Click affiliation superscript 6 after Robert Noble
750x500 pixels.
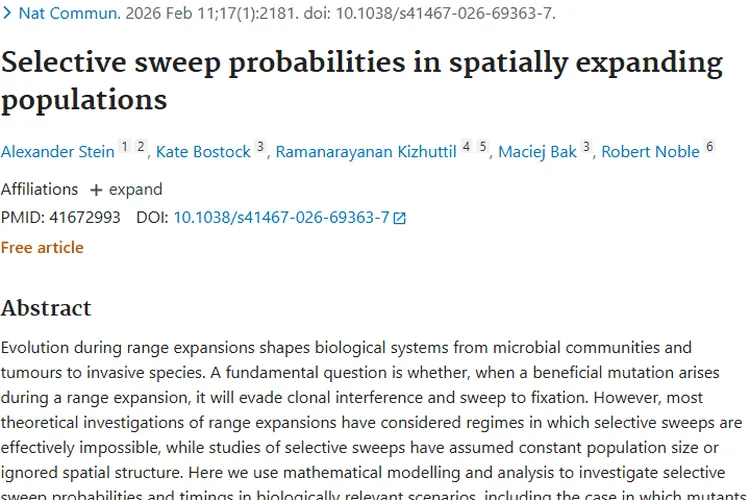pos(710,147)
